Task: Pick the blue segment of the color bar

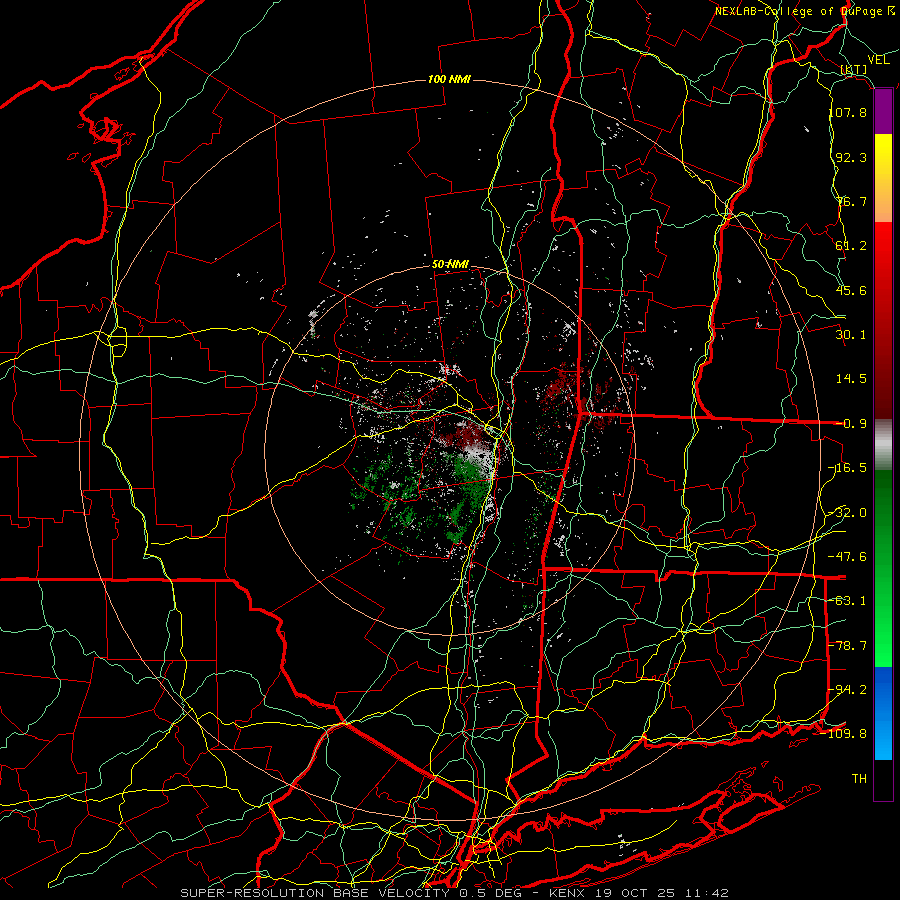Action: tap(883, 713)
